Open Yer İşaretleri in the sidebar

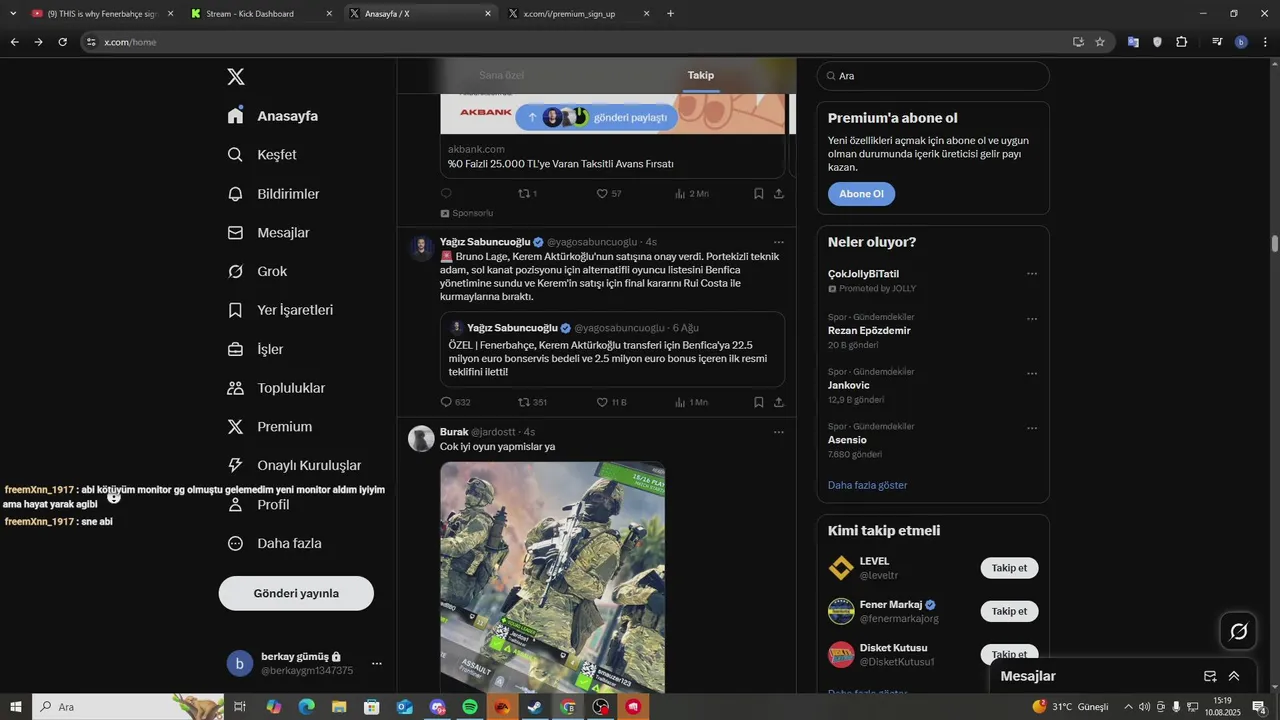pos(280,311)
